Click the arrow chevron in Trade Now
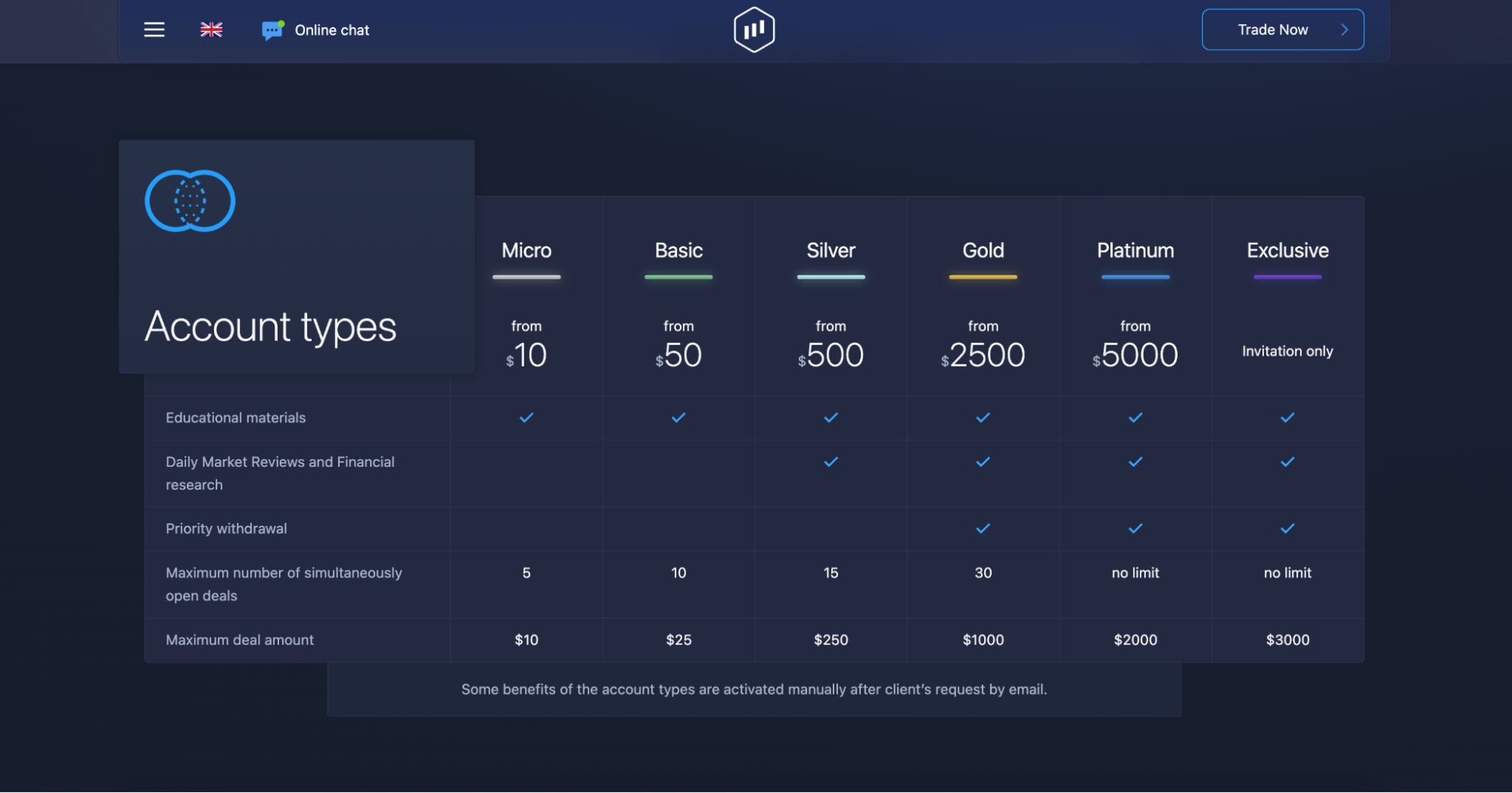This screenshot has height=793, width=1512. coord(1344,30)
